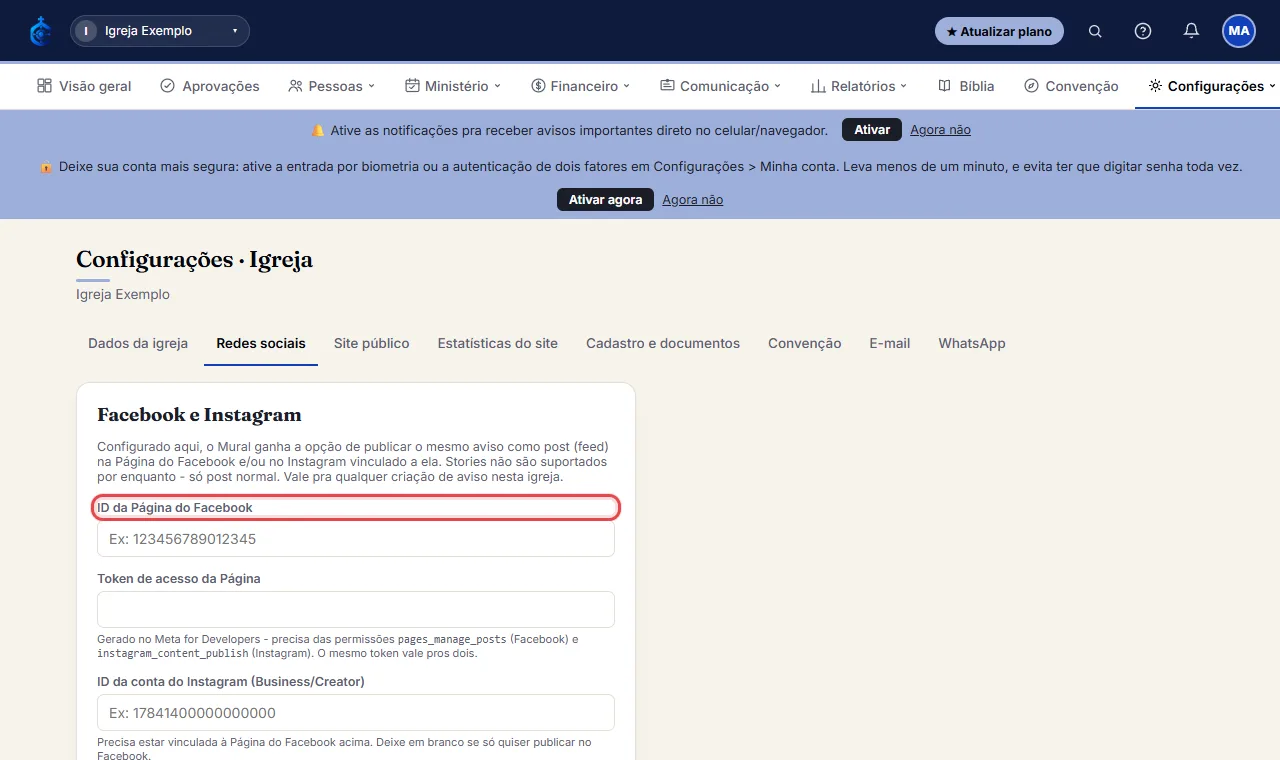Open the notifications bell icon
The width and height of the screenshot is (1280, 760).
click(1191, 31)
